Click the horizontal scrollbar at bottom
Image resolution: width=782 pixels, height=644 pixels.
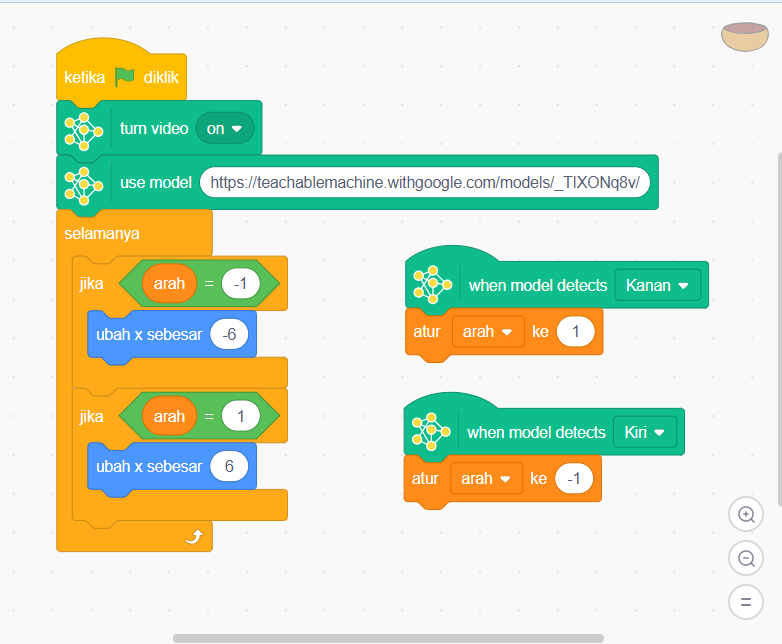point(388,638)
